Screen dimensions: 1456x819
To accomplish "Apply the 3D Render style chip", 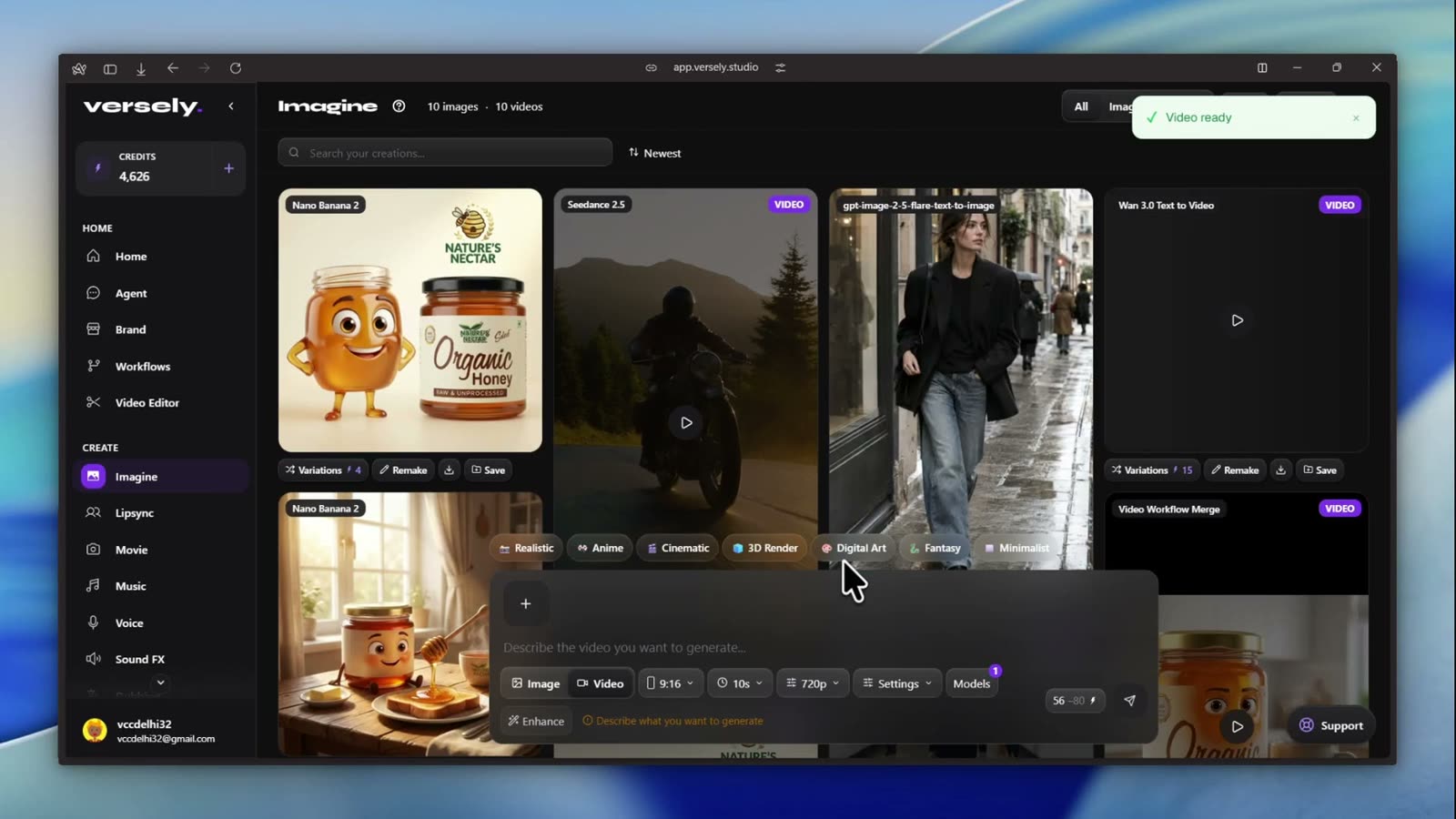I will click(x=764, y=548).
